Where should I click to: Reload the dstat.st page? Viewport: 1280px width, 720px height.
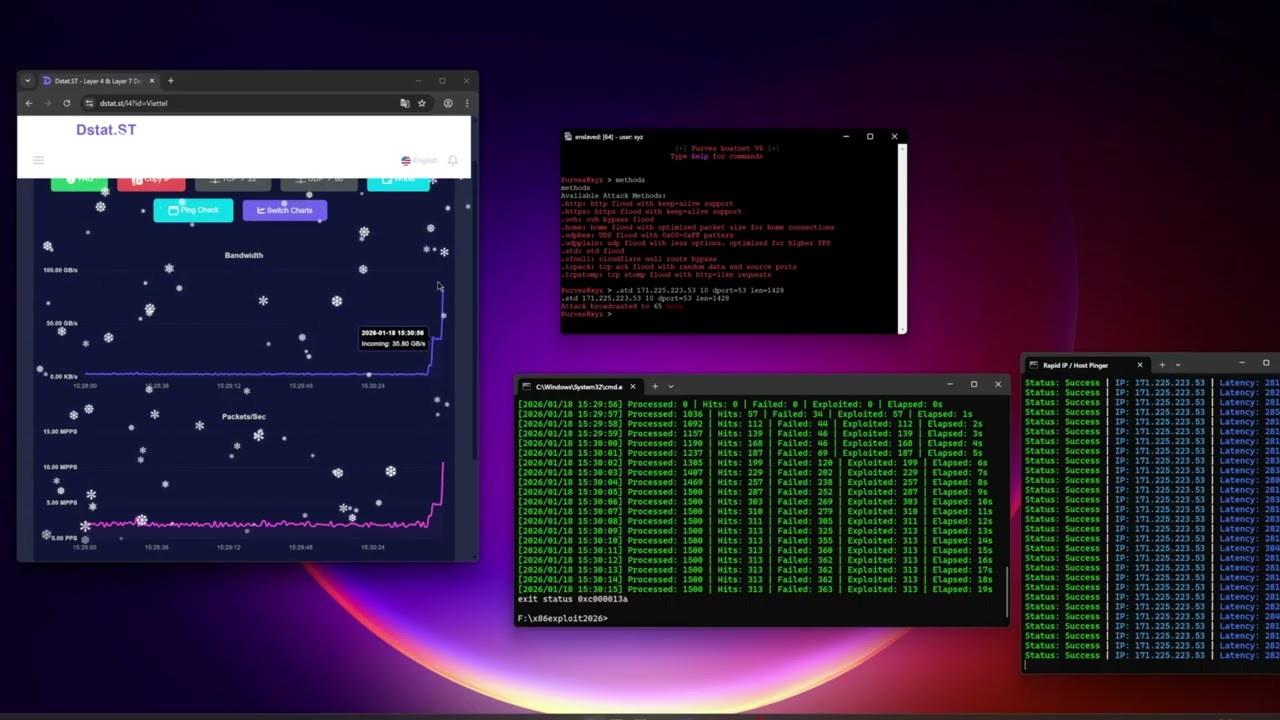click(x=67, y=103)
